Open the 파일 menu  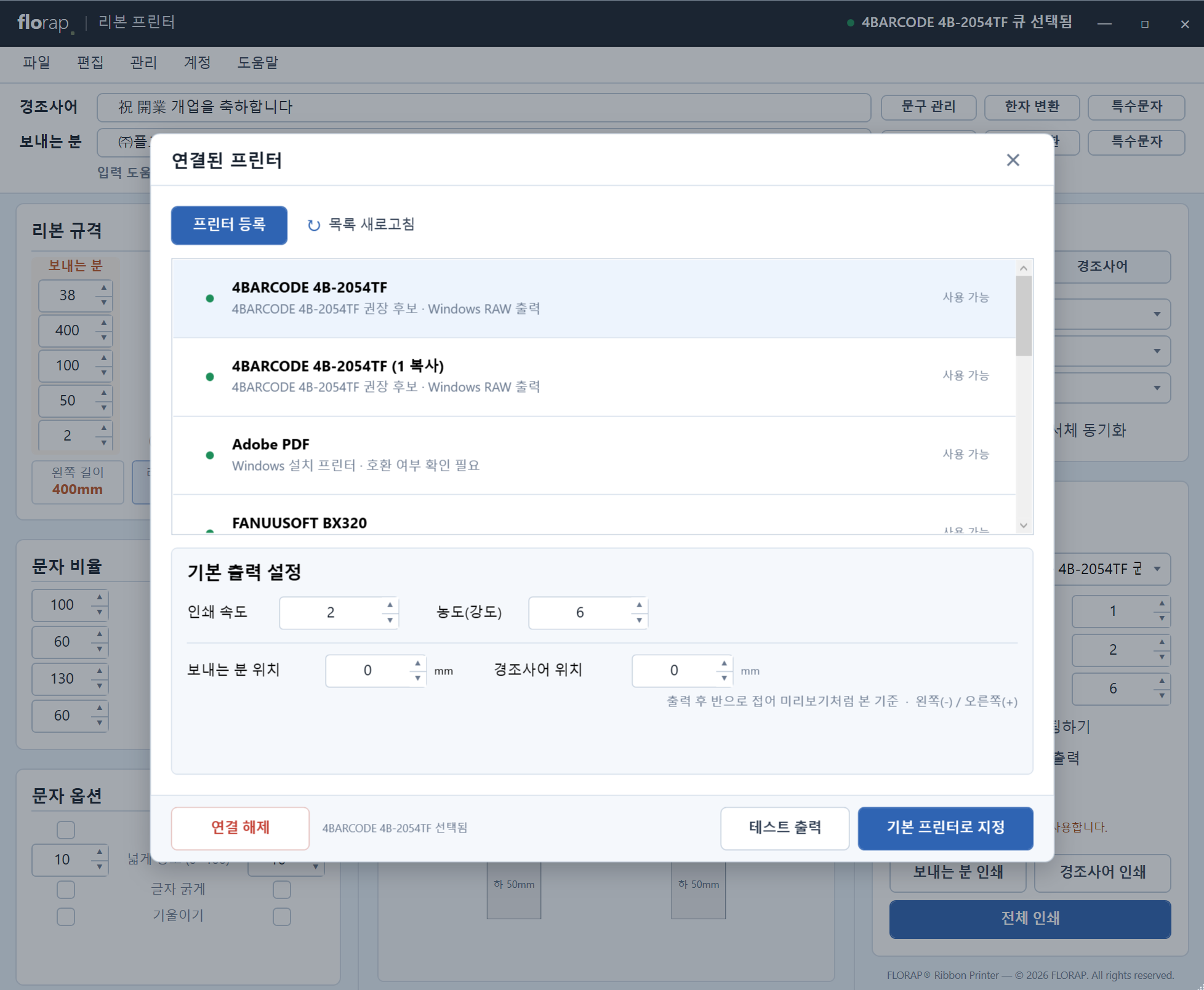[36, 63]
